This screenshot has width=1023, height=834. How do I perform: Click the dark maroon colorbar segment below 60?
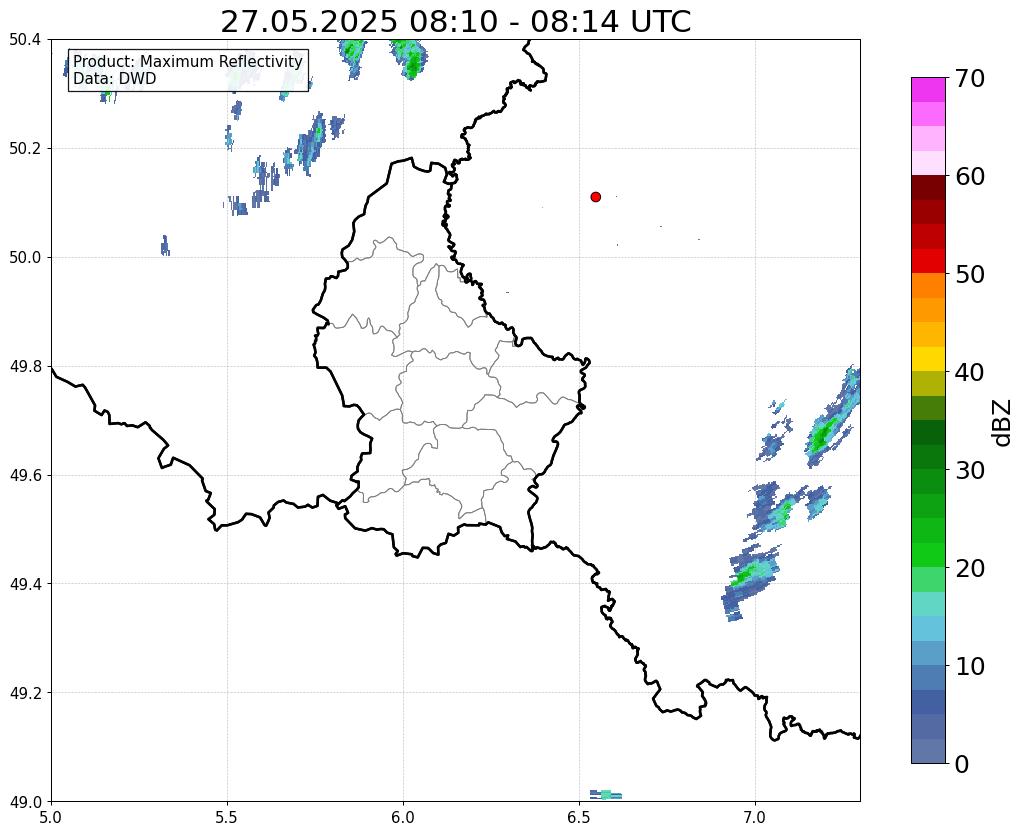(x=928, y=188)
